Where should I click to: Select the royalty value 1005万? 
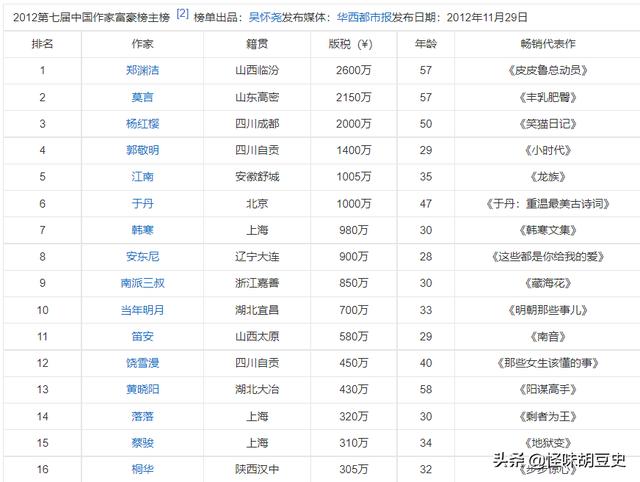[353, 177]
